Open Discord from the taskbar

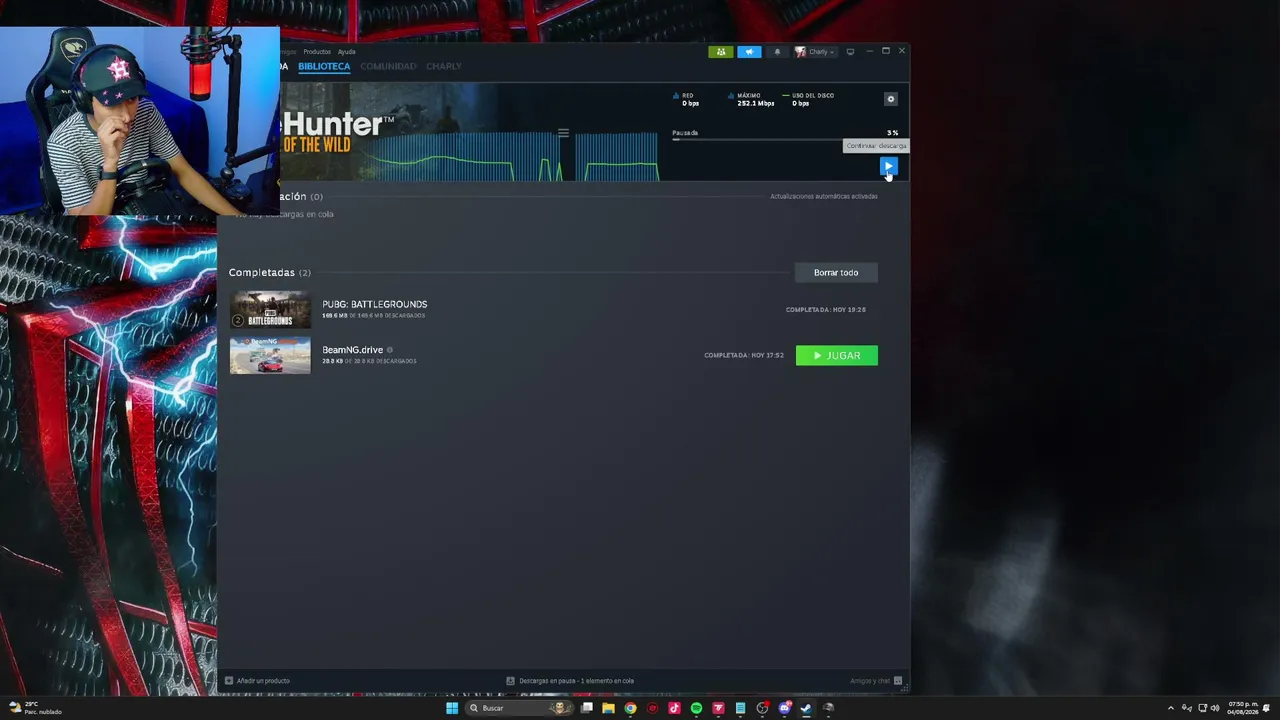(784, 708)
